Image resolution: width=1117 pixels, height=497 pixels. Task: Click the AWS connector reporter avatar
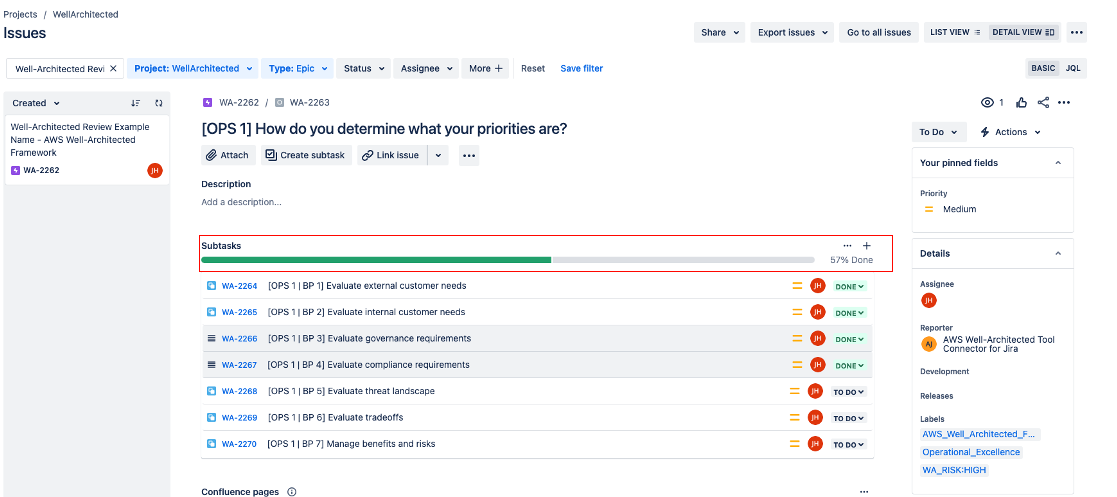(x=928, y=344)
